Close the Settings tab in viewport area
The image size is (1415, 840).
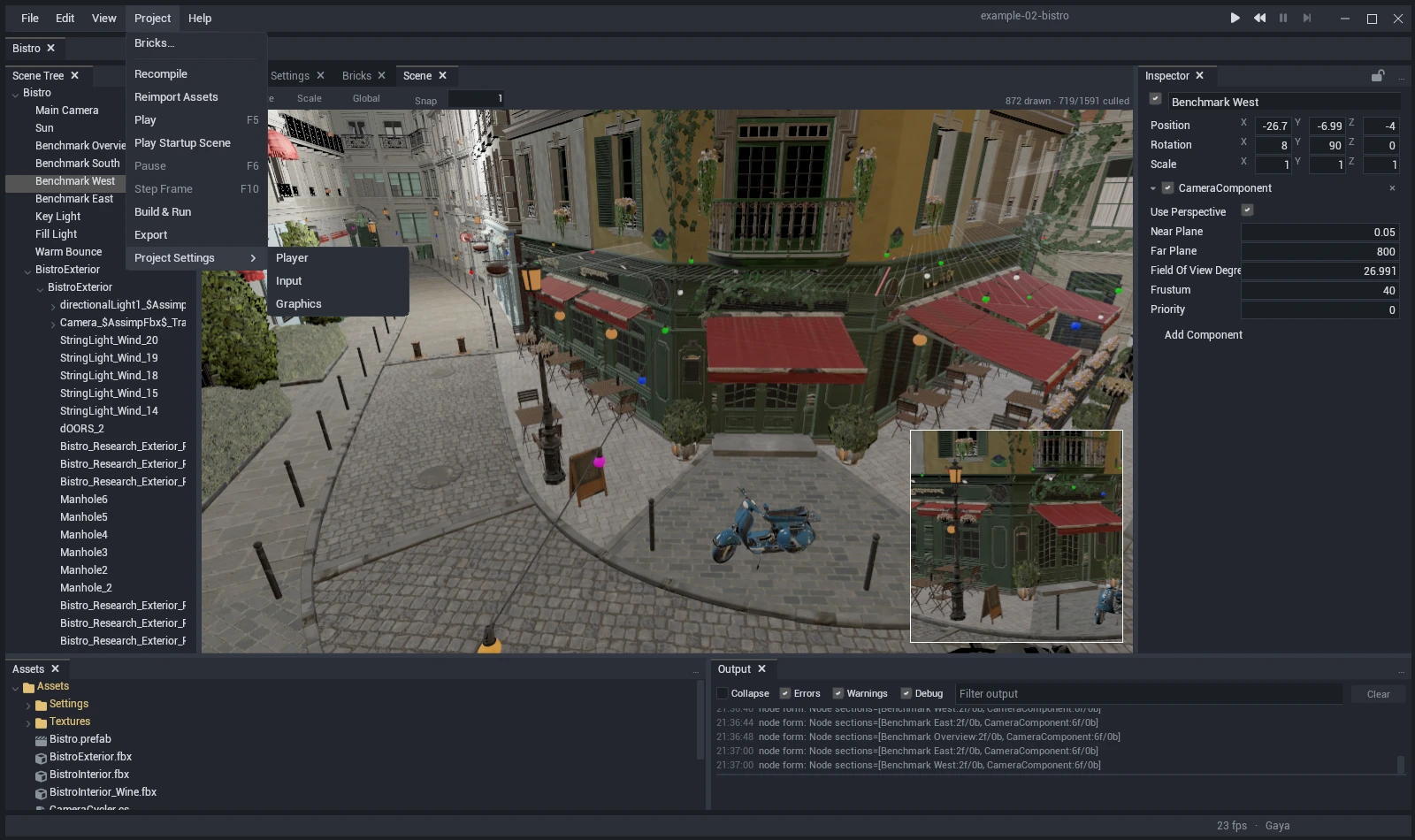click(321, 76)
